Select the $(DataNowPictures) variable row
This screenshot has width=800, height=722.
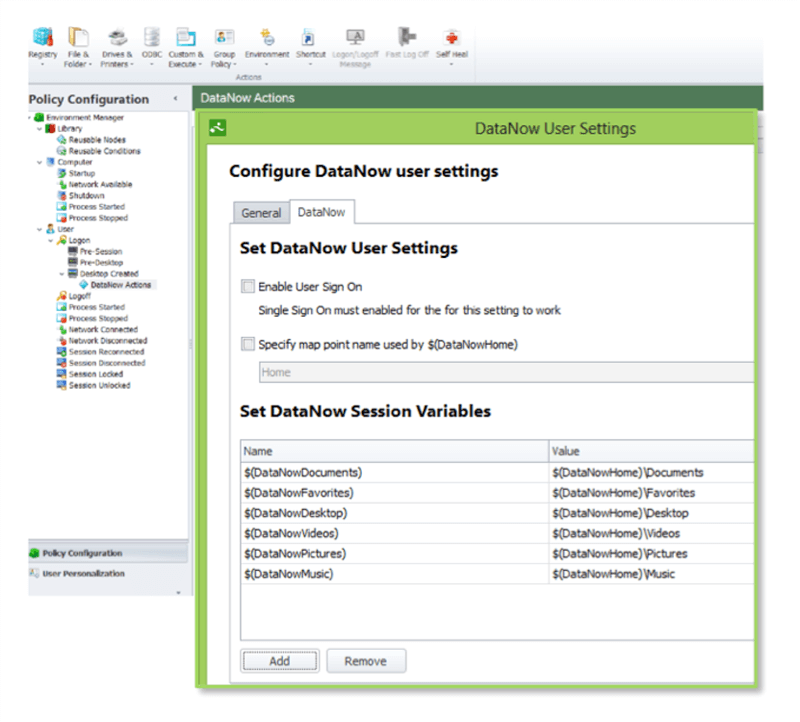tap(497, 554)
